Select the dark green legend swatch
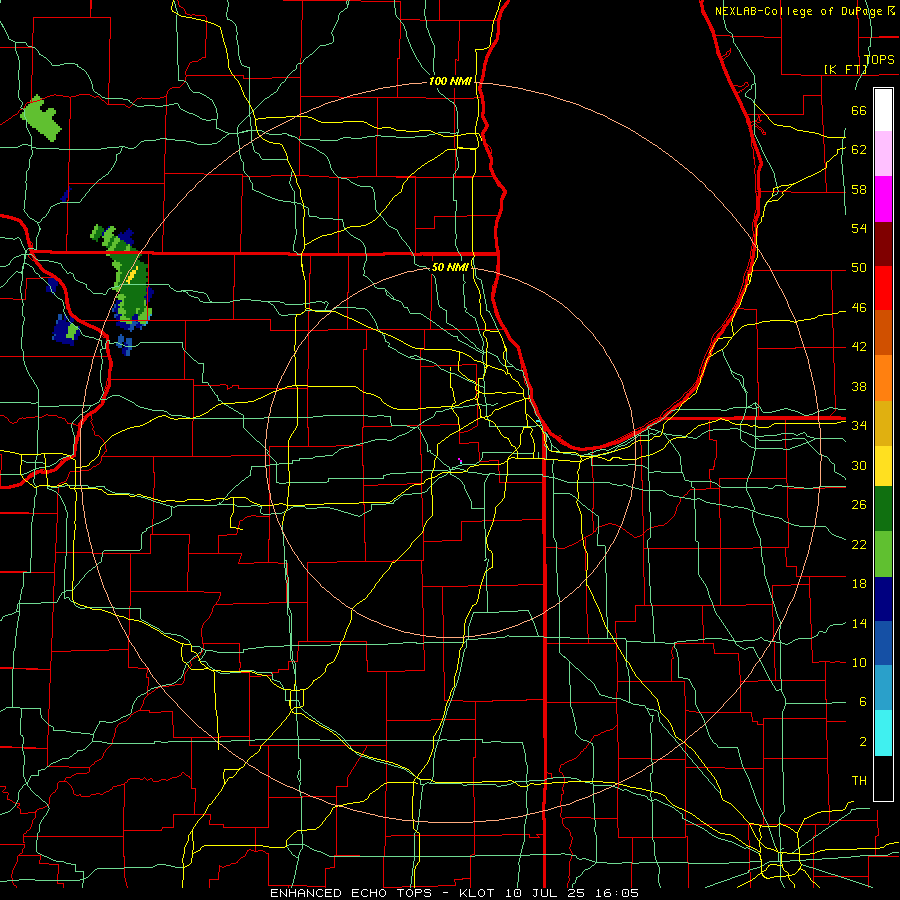The image size is (900, 900). point(883,509)
